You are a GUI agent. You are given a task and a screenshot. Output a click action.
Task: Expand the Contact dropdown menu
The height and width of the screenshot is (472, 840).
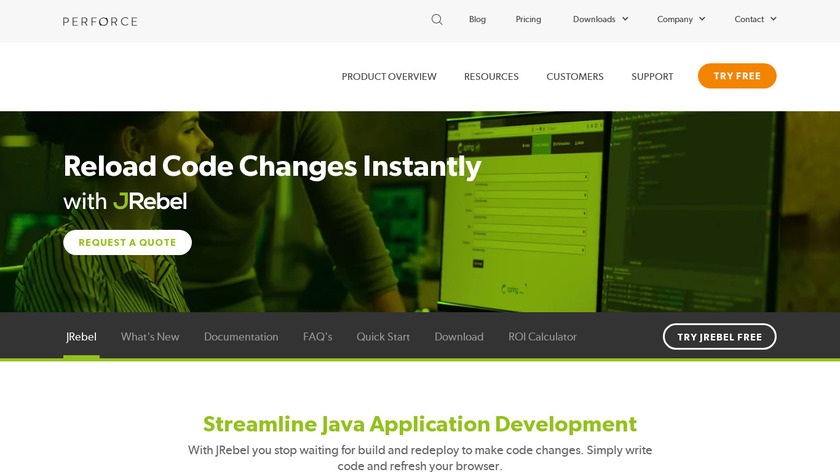pos(755,19)
